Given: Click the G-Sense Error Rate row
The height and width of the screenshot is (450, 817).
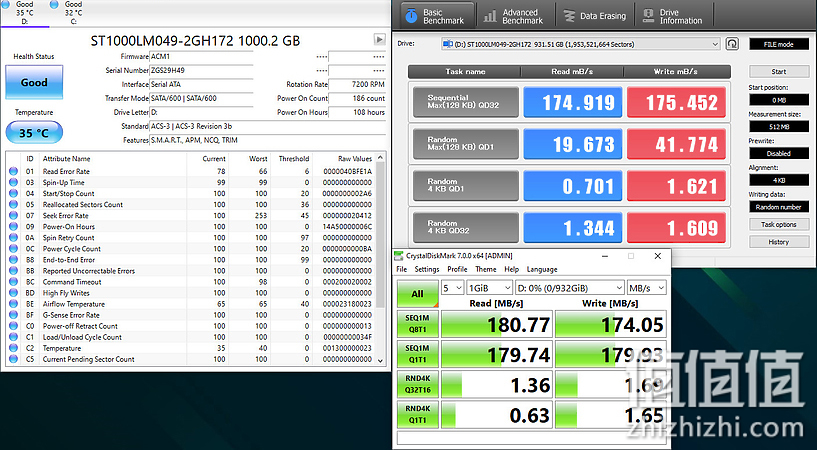Looking at the screenshot, I should [191, 315].
